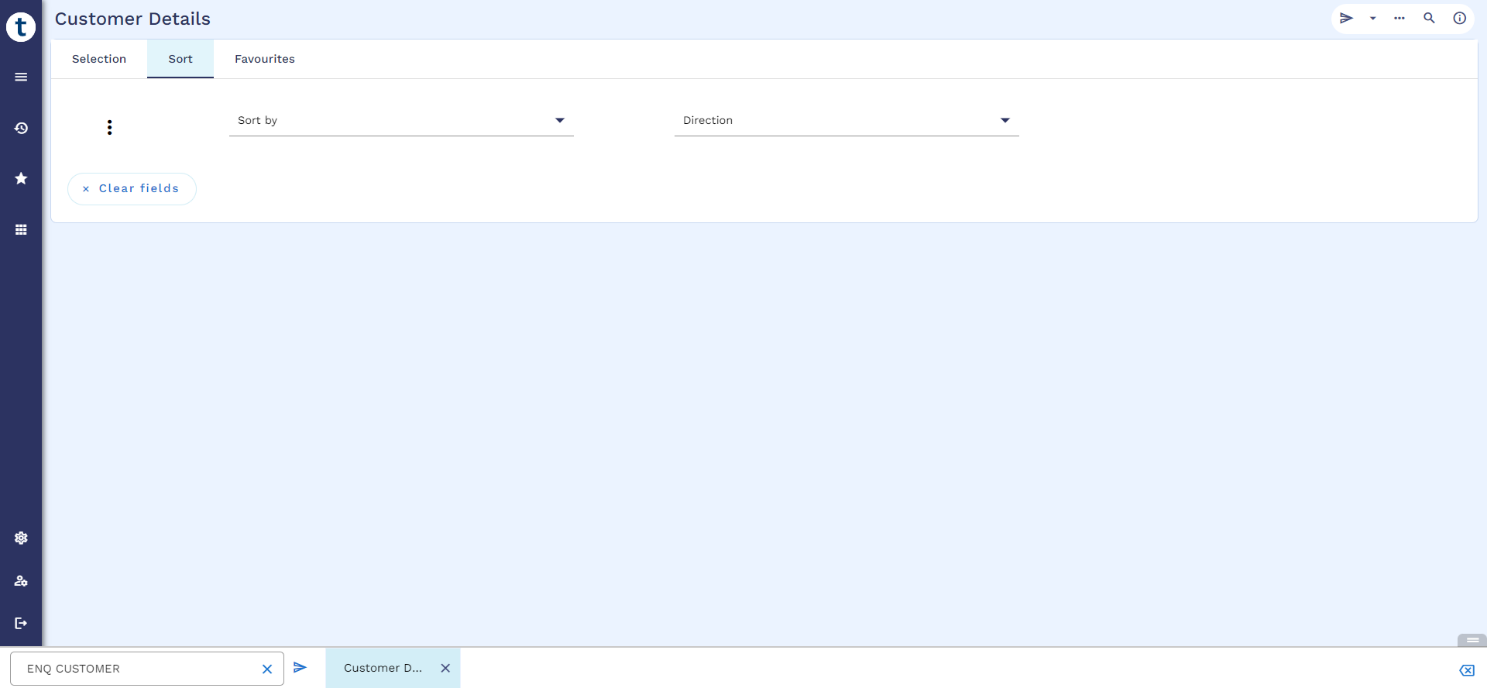Click the ENQ CUSTOMER command input field

135,669
